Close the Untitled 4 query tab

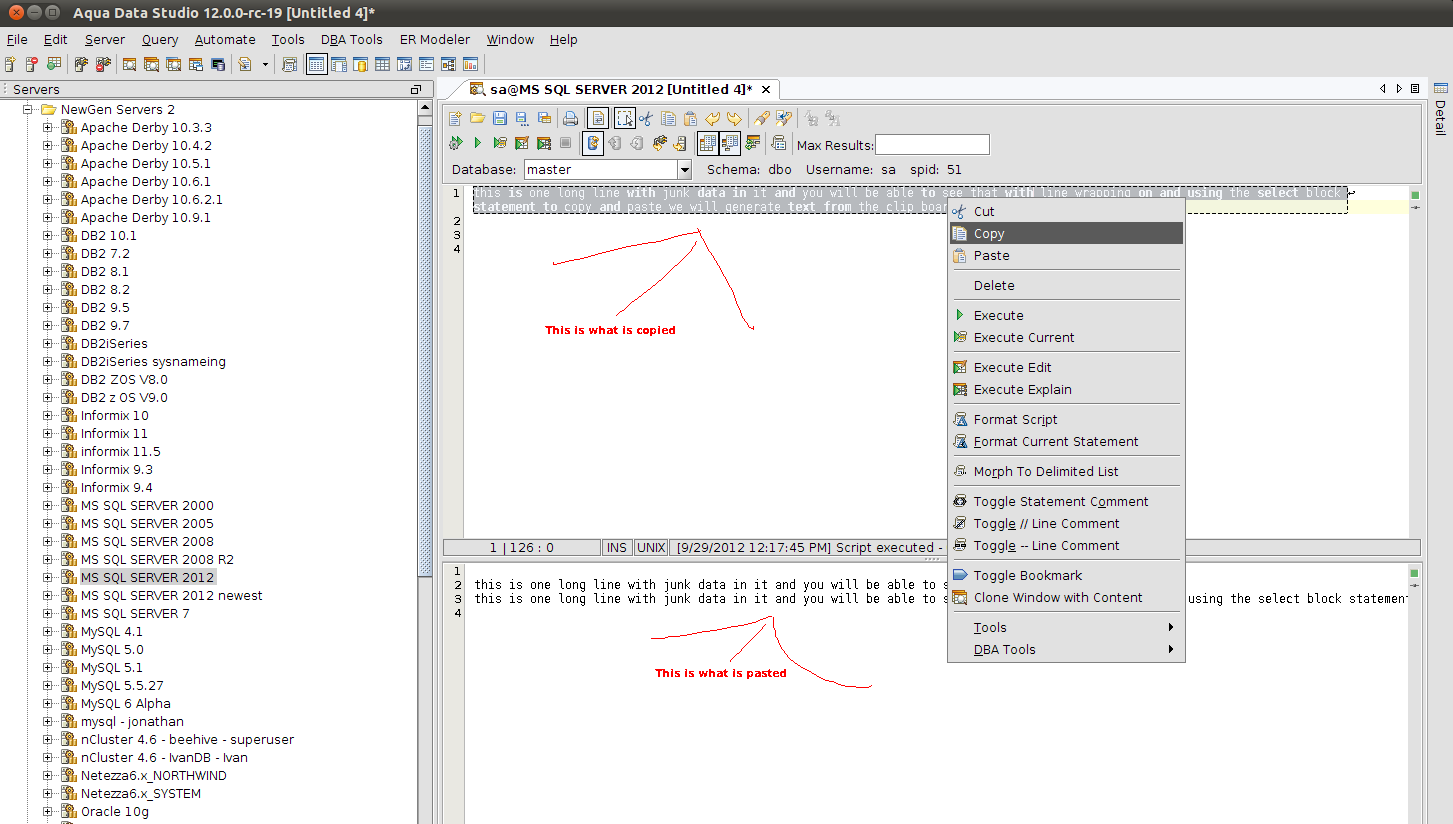point(765,89)
